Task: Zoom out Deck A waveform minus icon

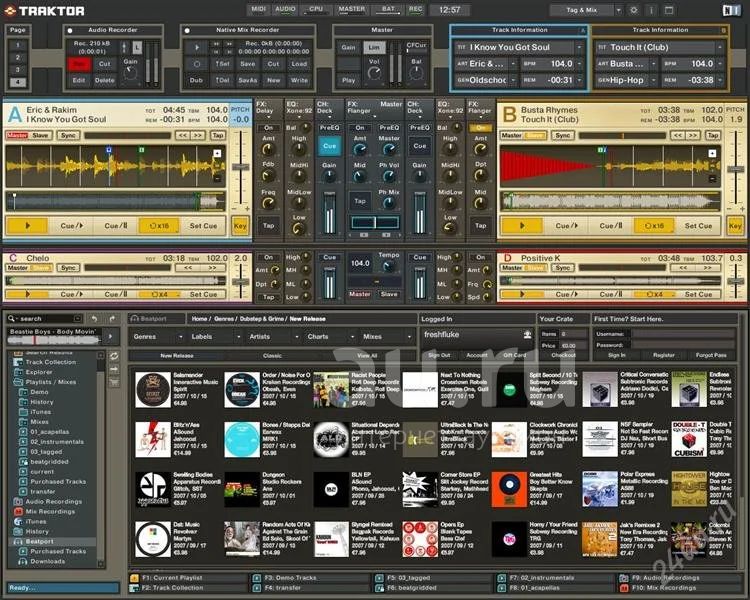Action: point(217,178)
